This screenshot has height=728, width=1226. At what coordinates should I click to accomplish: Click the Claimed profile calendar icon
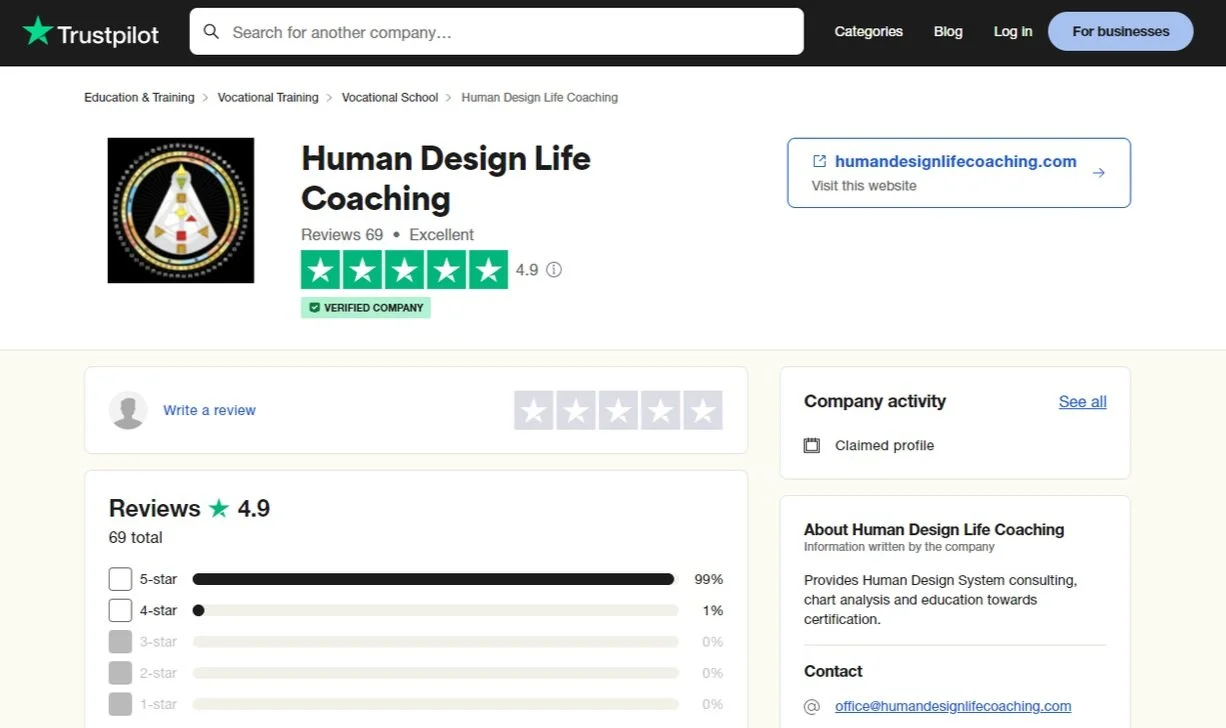click(812, 446)
